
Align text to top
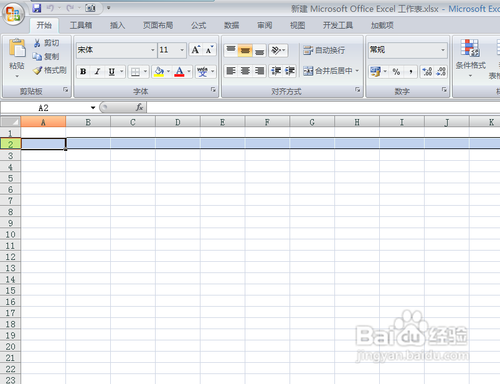[x=231, y=50]
